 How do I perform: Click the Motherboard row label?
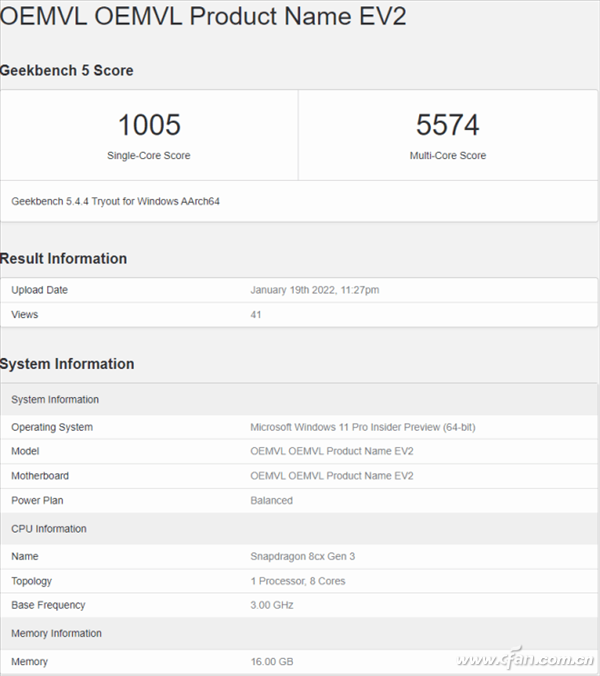click(40, 476)
